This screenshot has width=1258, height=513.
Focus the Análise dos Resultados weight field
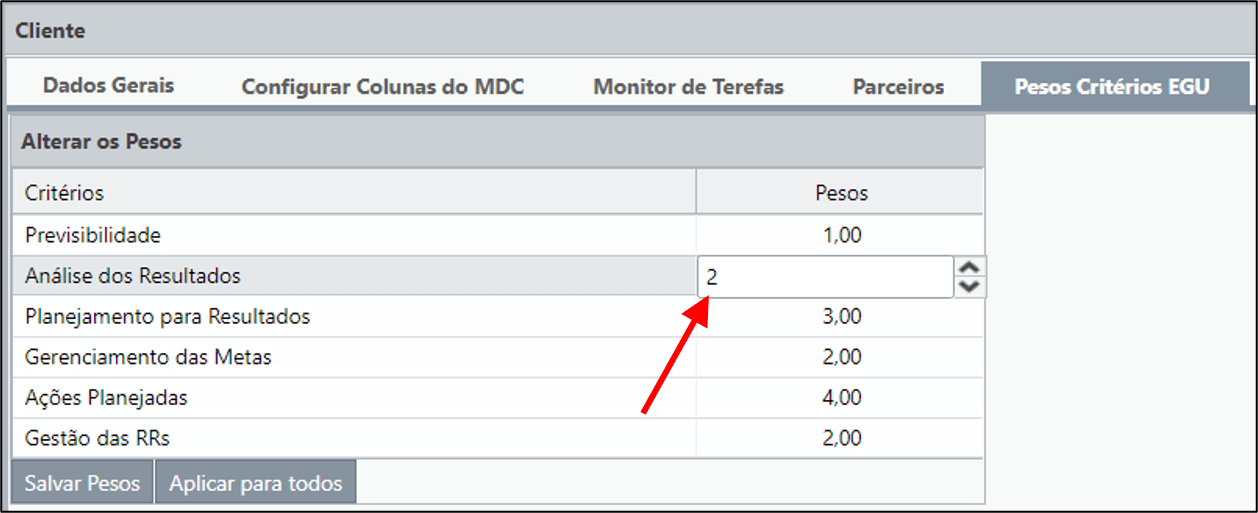825,277
